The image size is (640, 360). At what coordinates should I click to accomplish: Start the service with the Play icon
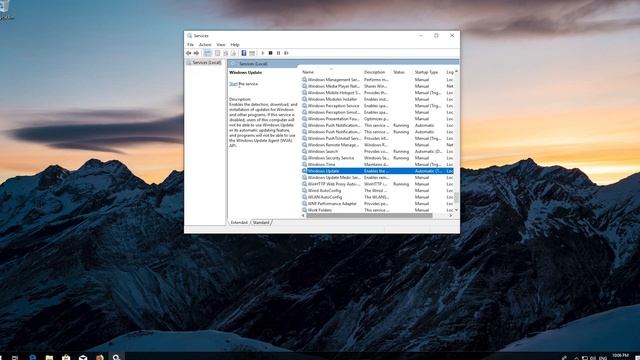click(263, 53)
